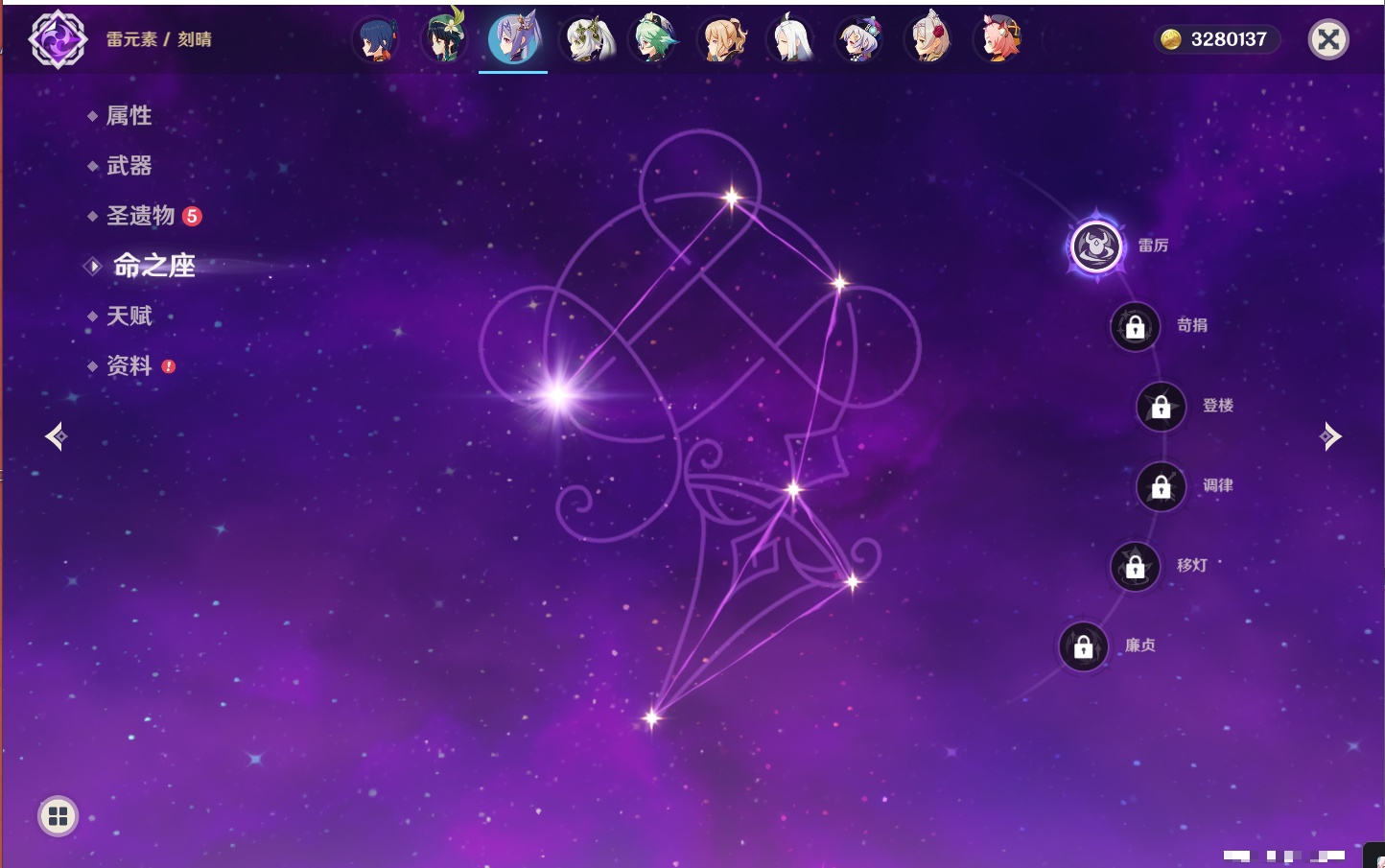Image resolution: width=1385 pixels, height=868 pixels.
Task: Open the locked 廉贞 constellation node
Action: click(1083, 647)
